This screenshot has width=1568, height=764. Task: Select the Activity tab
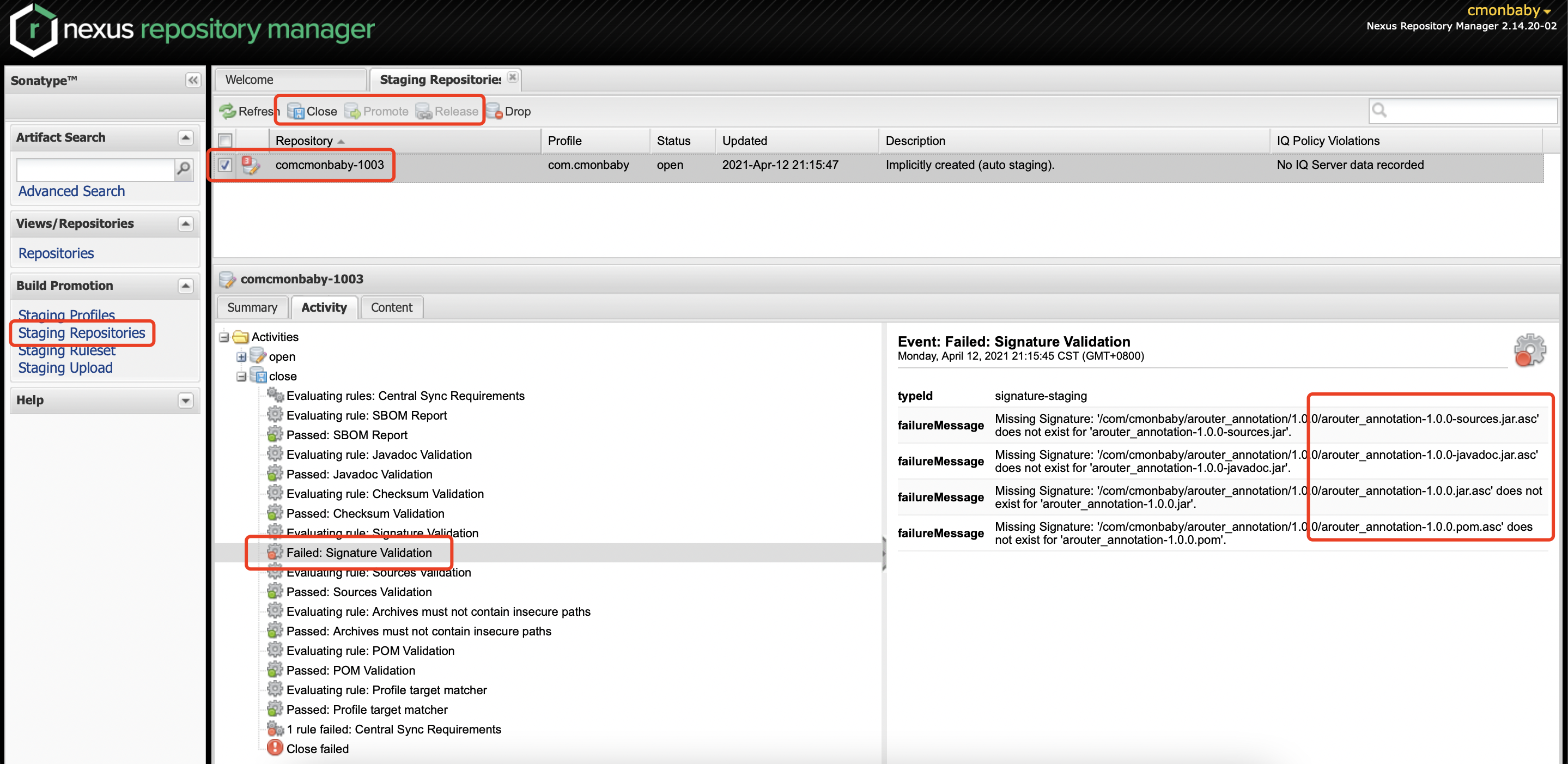pos(324,307)
